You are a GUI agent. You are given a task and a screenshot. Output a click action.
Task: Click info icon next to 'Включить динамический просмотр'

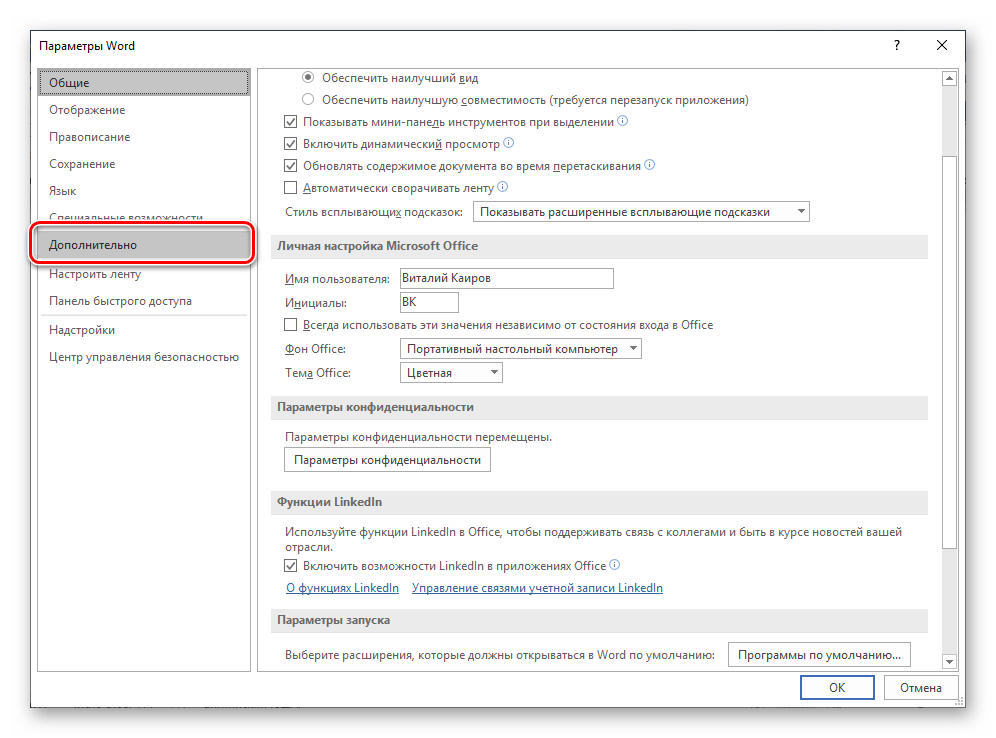tap(509, 143)
